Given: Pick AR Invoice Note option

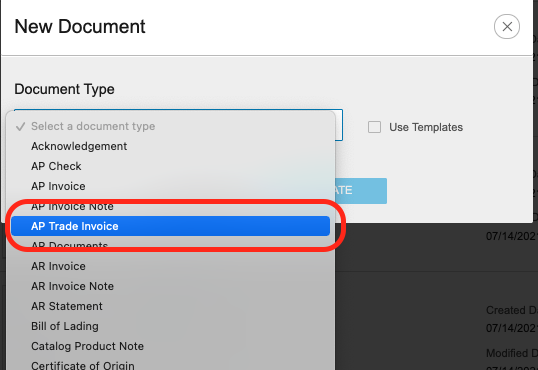Looking at the screenshot, I should click(x=170, y=286).
